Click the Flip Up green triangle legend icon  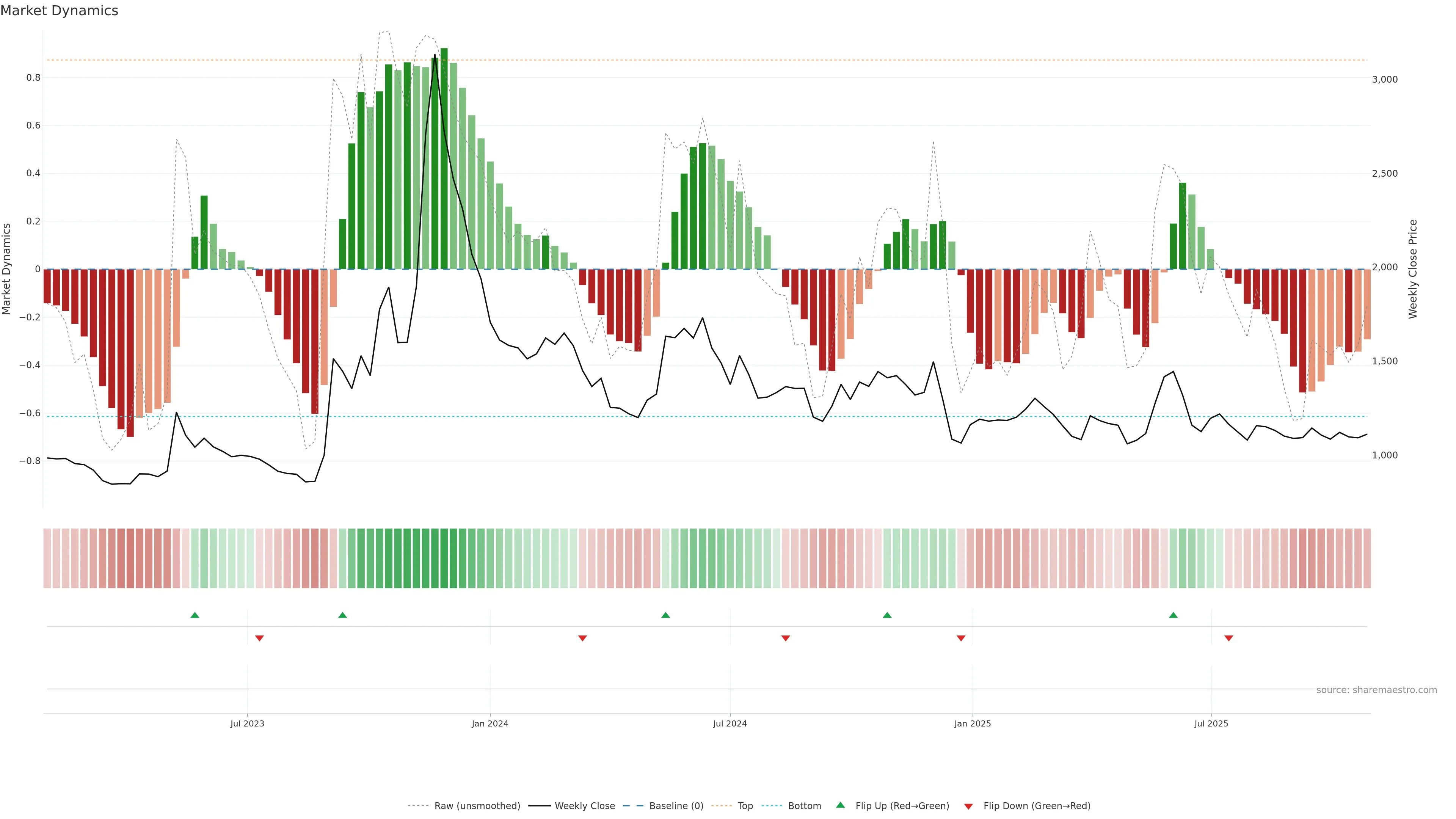coord(841,805)
